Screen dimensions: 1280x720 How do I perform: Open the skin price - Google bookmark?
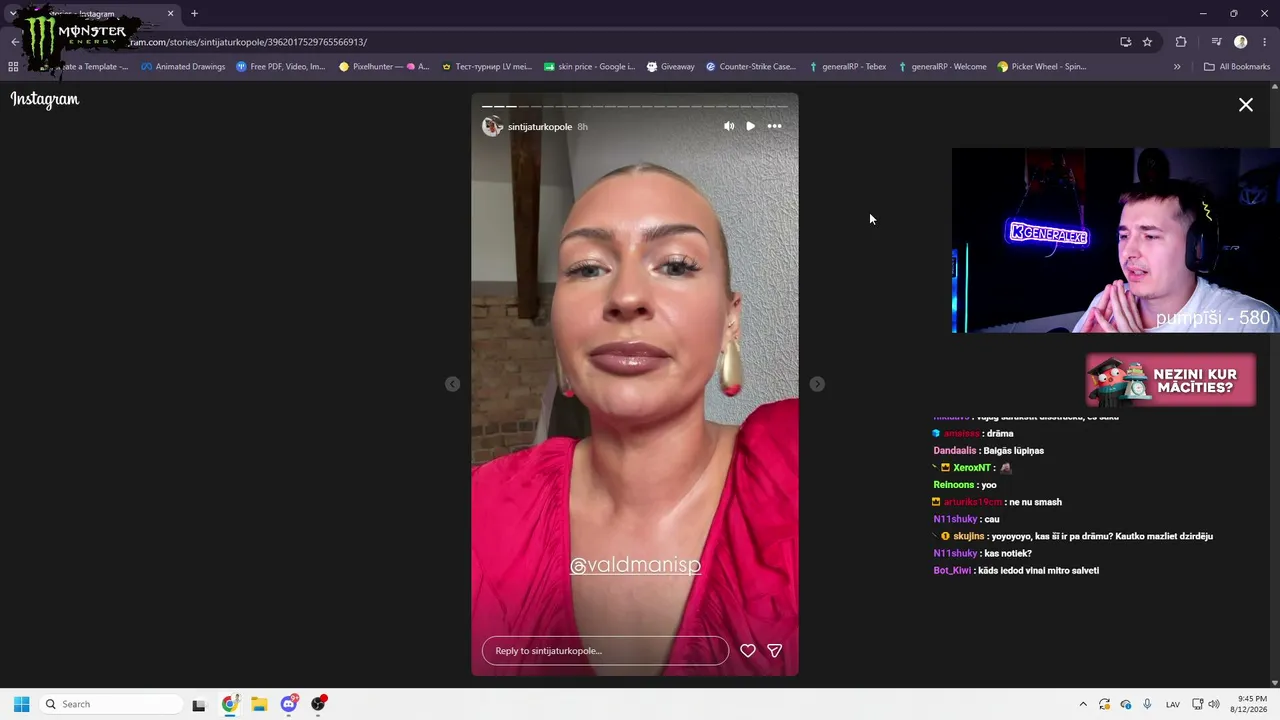[590, 67]
